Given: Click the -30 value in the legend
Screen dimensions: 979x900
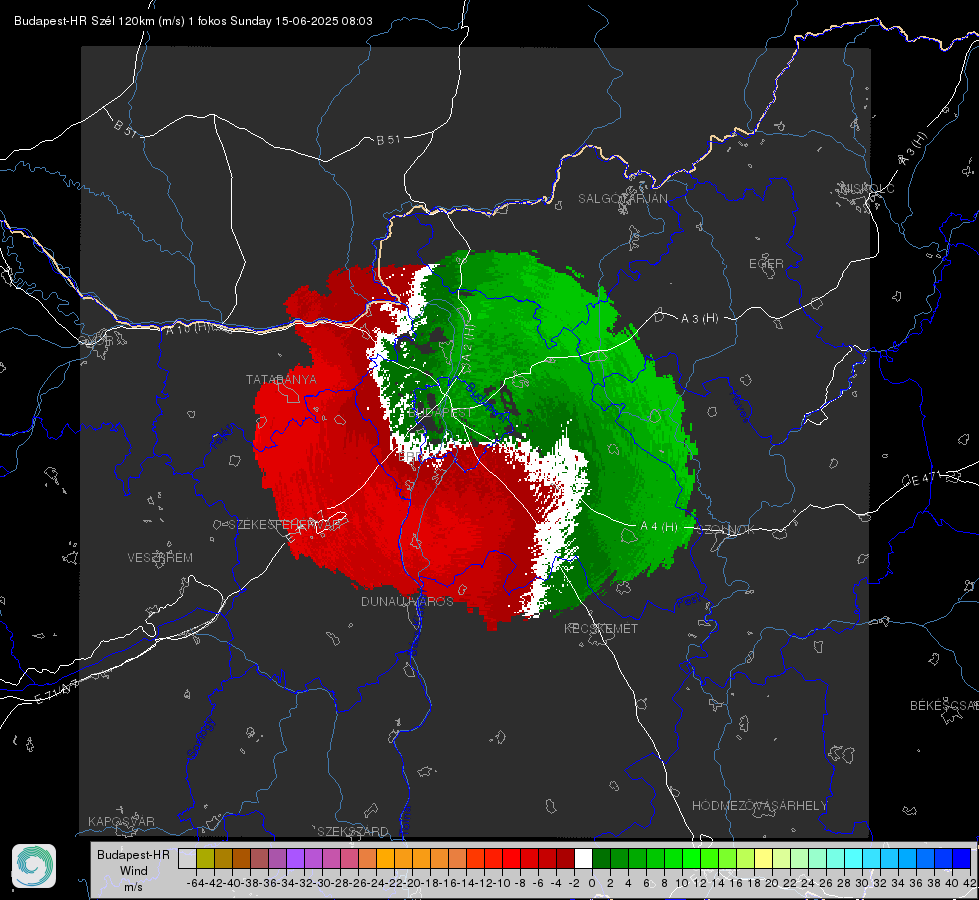Looking at the screenshot, I should [322, 883].
